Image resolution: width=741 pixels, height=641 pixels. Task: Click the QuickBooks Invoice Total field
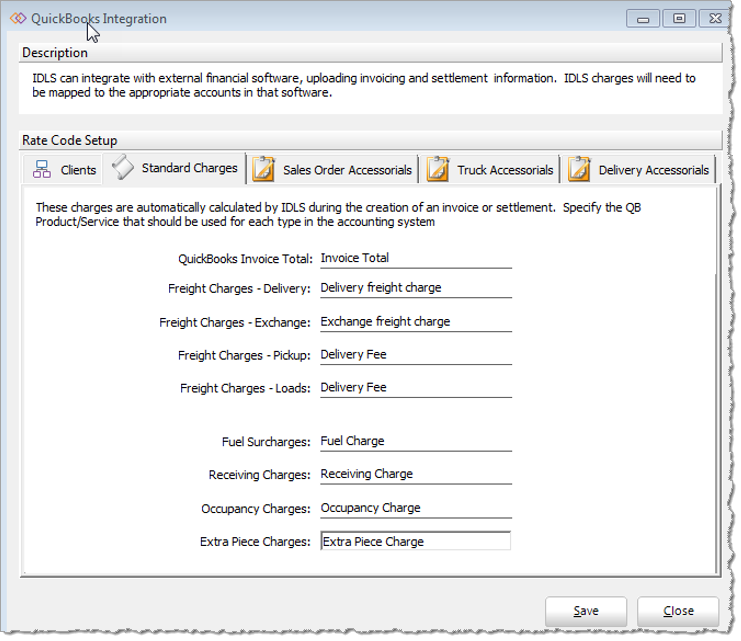416,259
